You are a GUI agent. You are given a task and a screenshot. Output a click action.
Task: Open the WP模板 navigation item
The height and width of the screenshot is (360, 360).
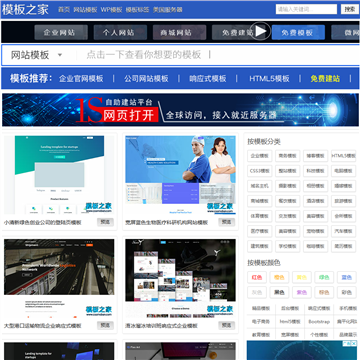111,10
